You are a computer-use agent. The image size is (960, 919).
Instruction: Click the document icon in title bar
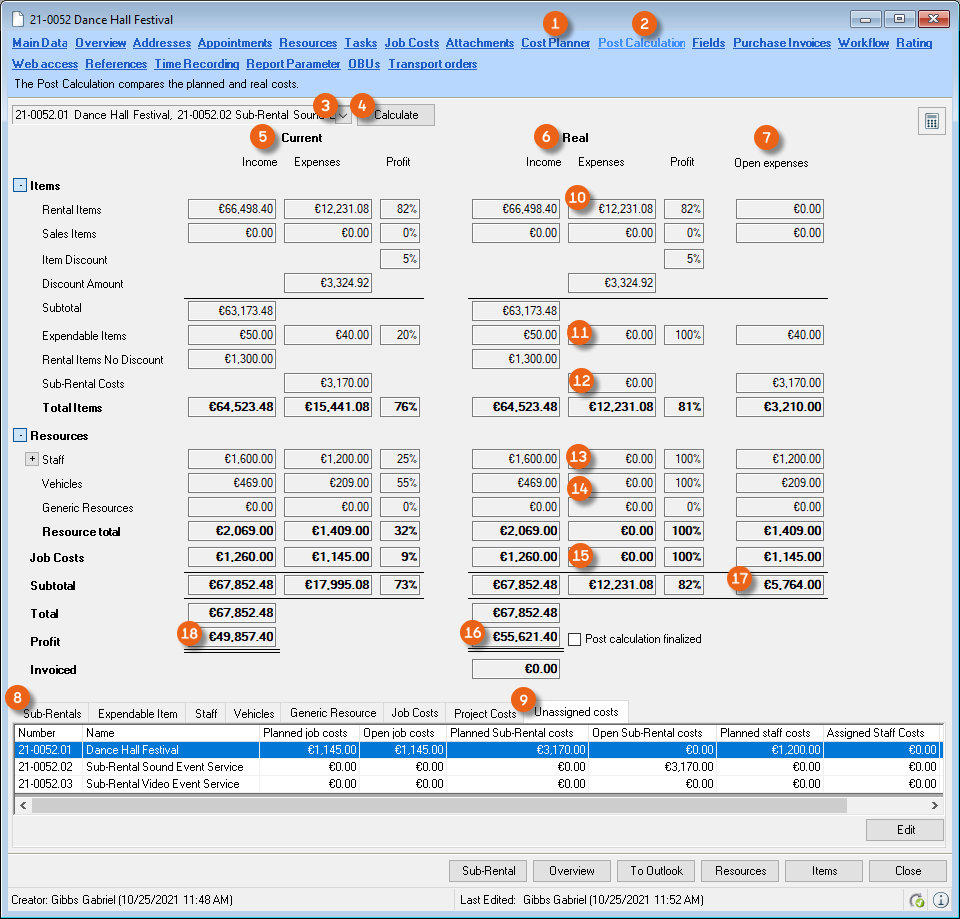click(x=18, y=19)
